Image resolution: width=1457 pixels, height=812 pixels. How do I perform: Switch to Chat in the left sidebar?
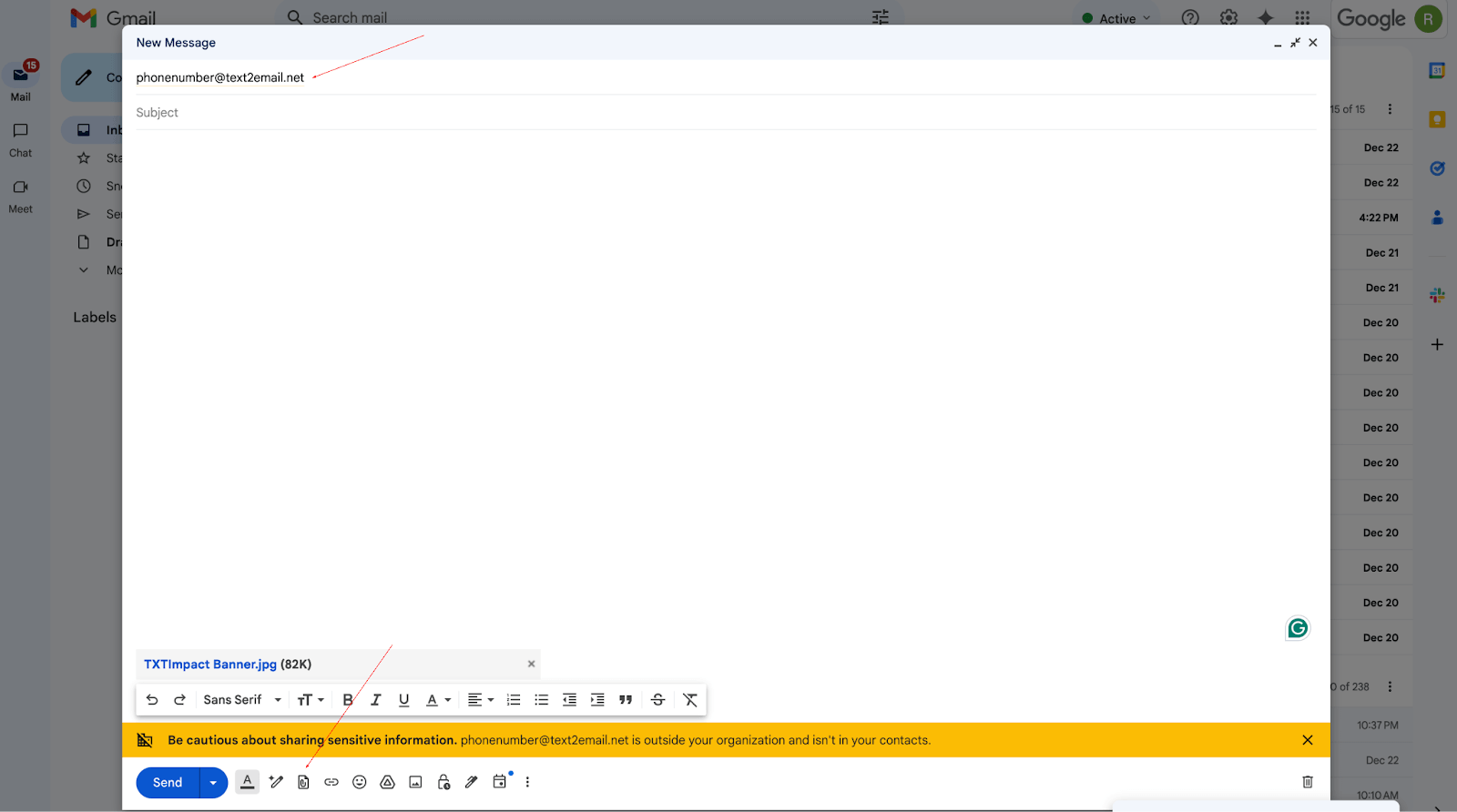[20, 139]
